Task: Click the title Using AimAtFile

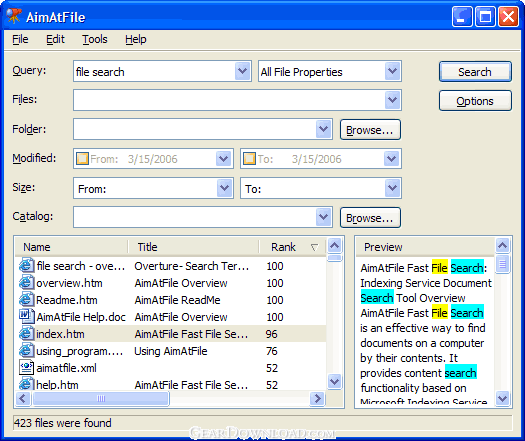Action: click(171, 351)
